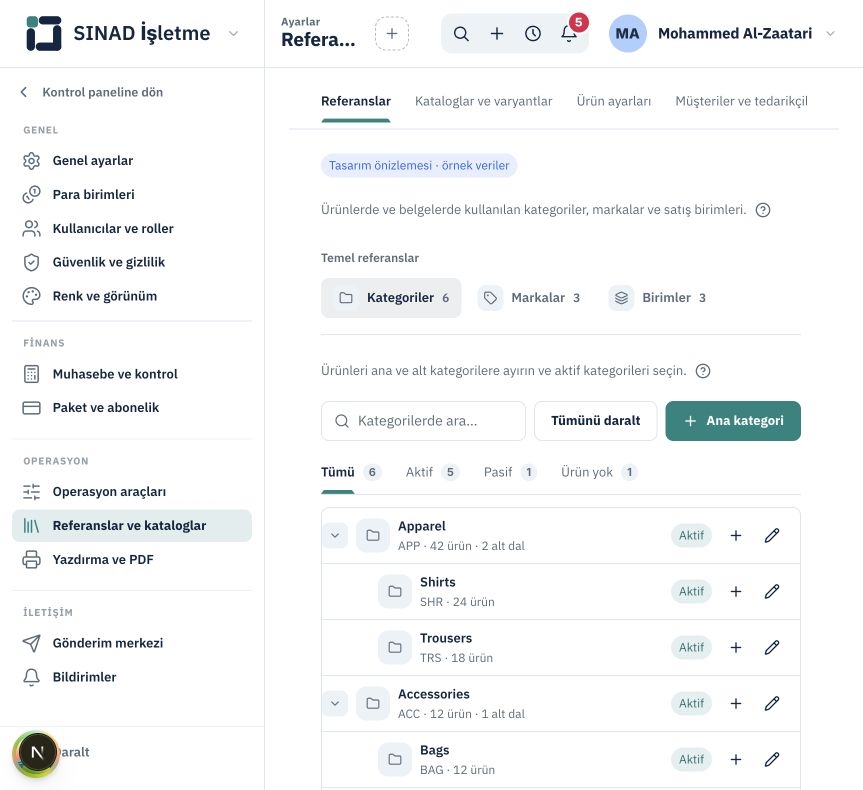Viewport: 863px width, 790px height.
Task: Go back via Kontrol paneline dön
Action: (91, 92)
